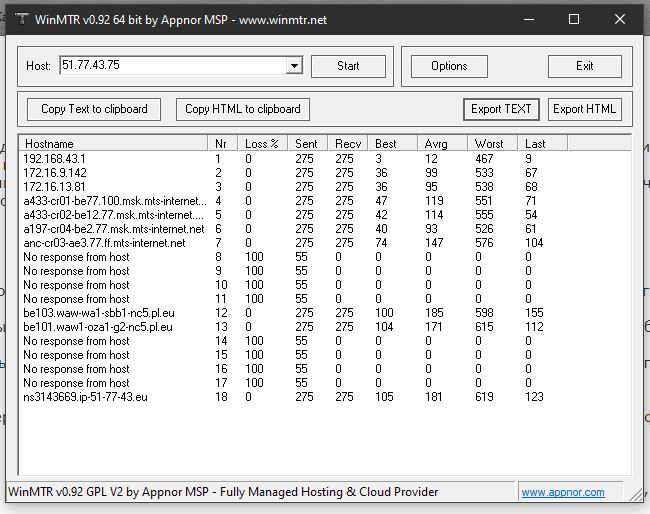Screen dimensions: 650x514
Task: Select the 192.168.43.1 hop row
Action: click(x=55, y=159)
